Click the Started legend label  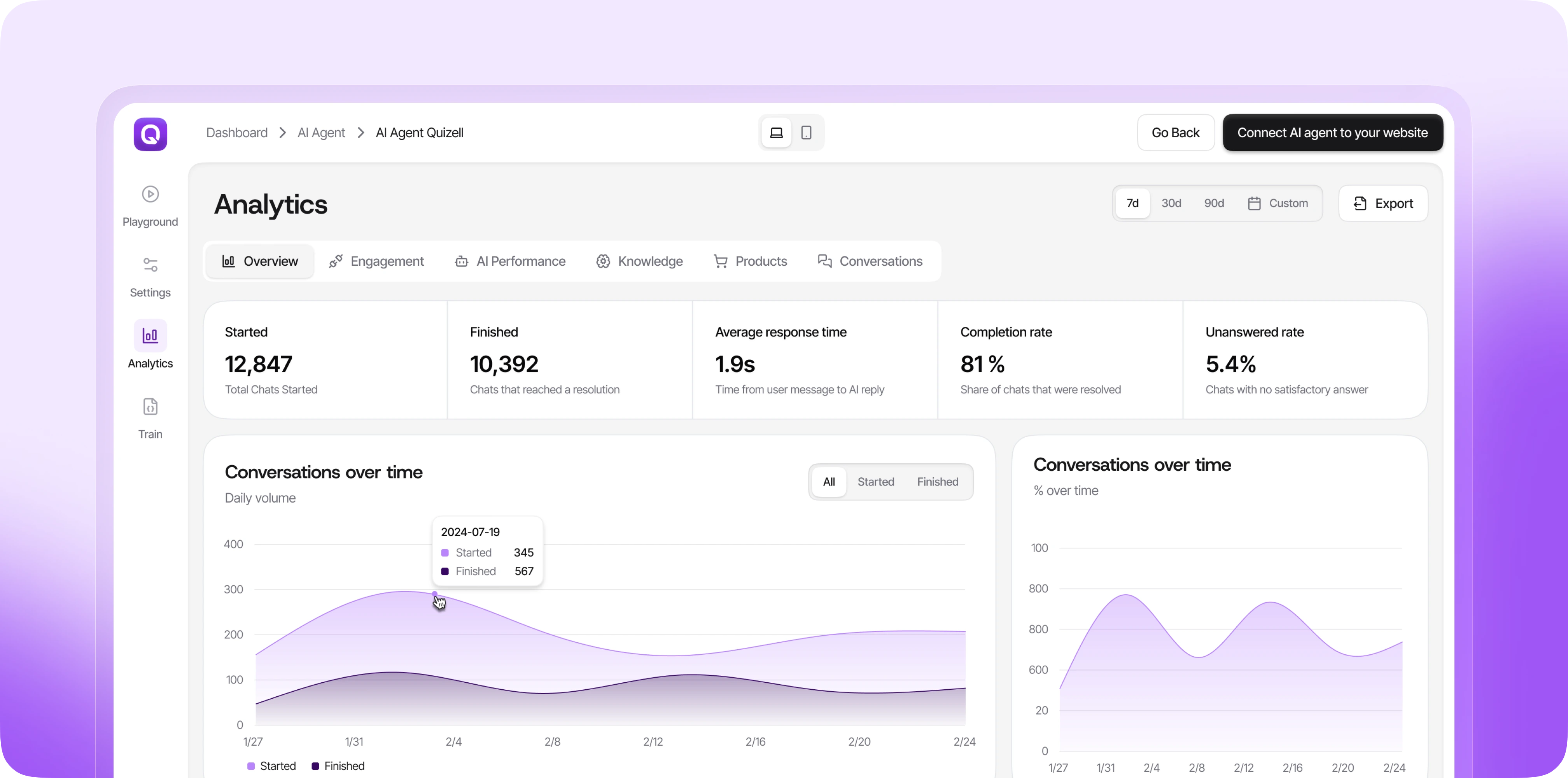point(278,766)
